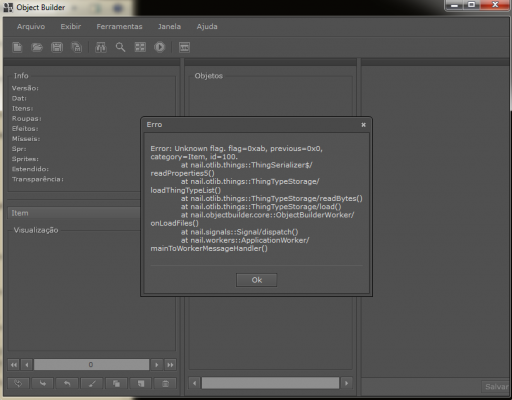
Task: Click the new object page icon
Action: coord(141,383)
